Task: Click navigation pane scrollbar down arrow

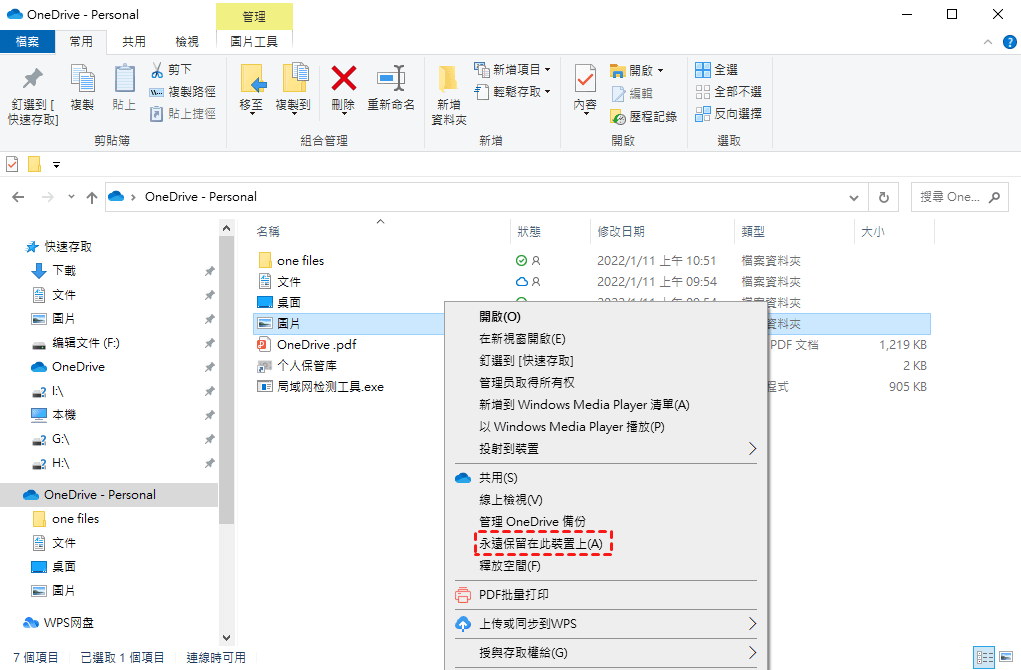Action: (x=226, y=638)
